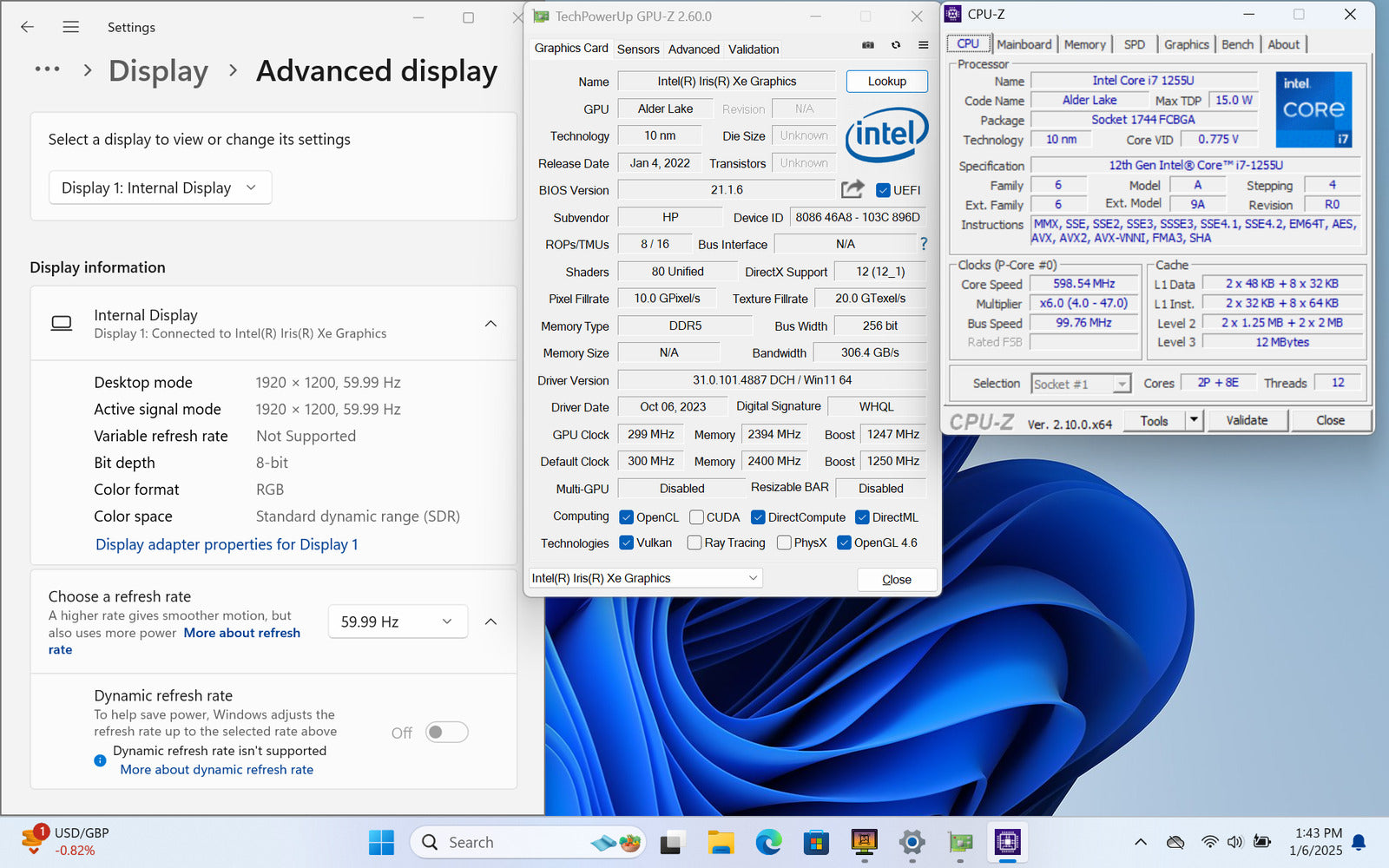Open GPU-Z hamburger menu

(923, 45)
